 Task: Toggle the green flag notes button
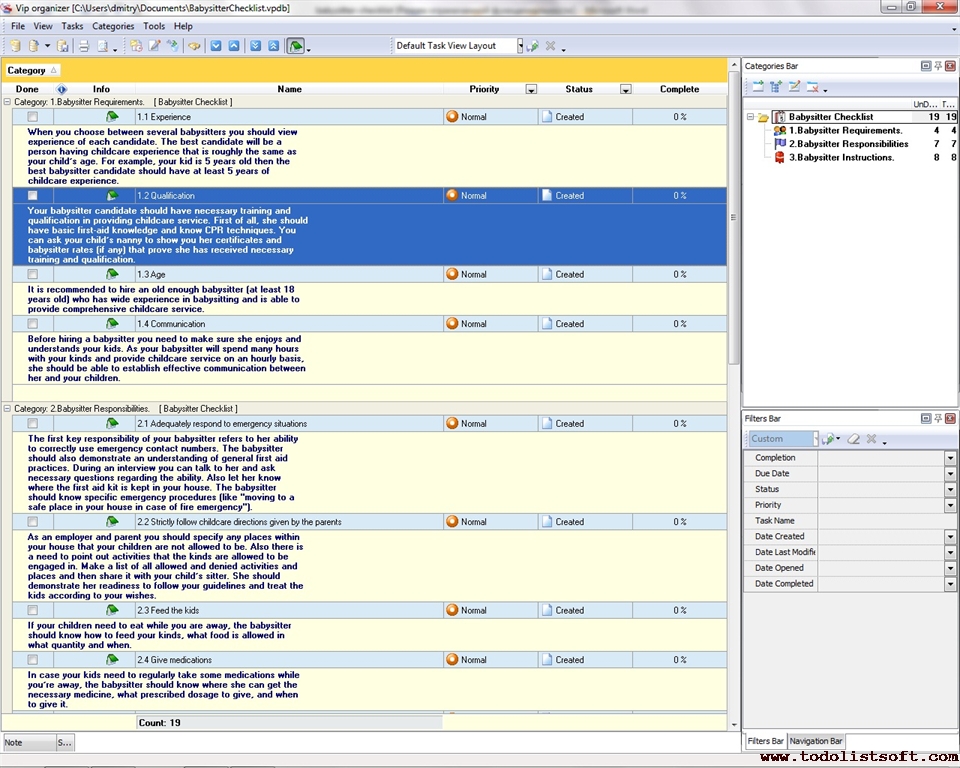click(295, 46)
